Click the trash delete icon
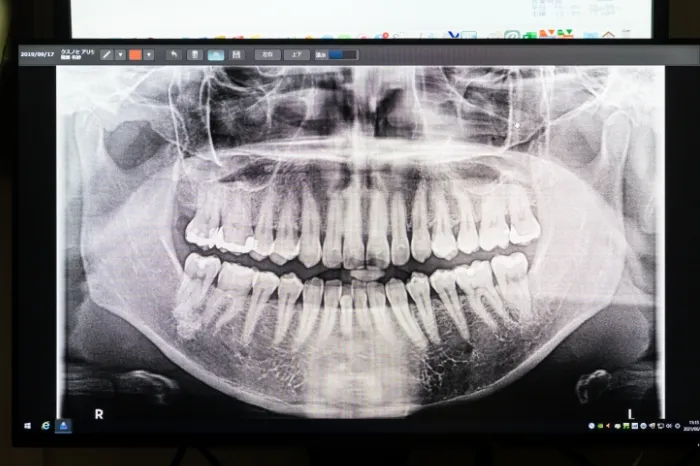 click(x=195, y=54)
